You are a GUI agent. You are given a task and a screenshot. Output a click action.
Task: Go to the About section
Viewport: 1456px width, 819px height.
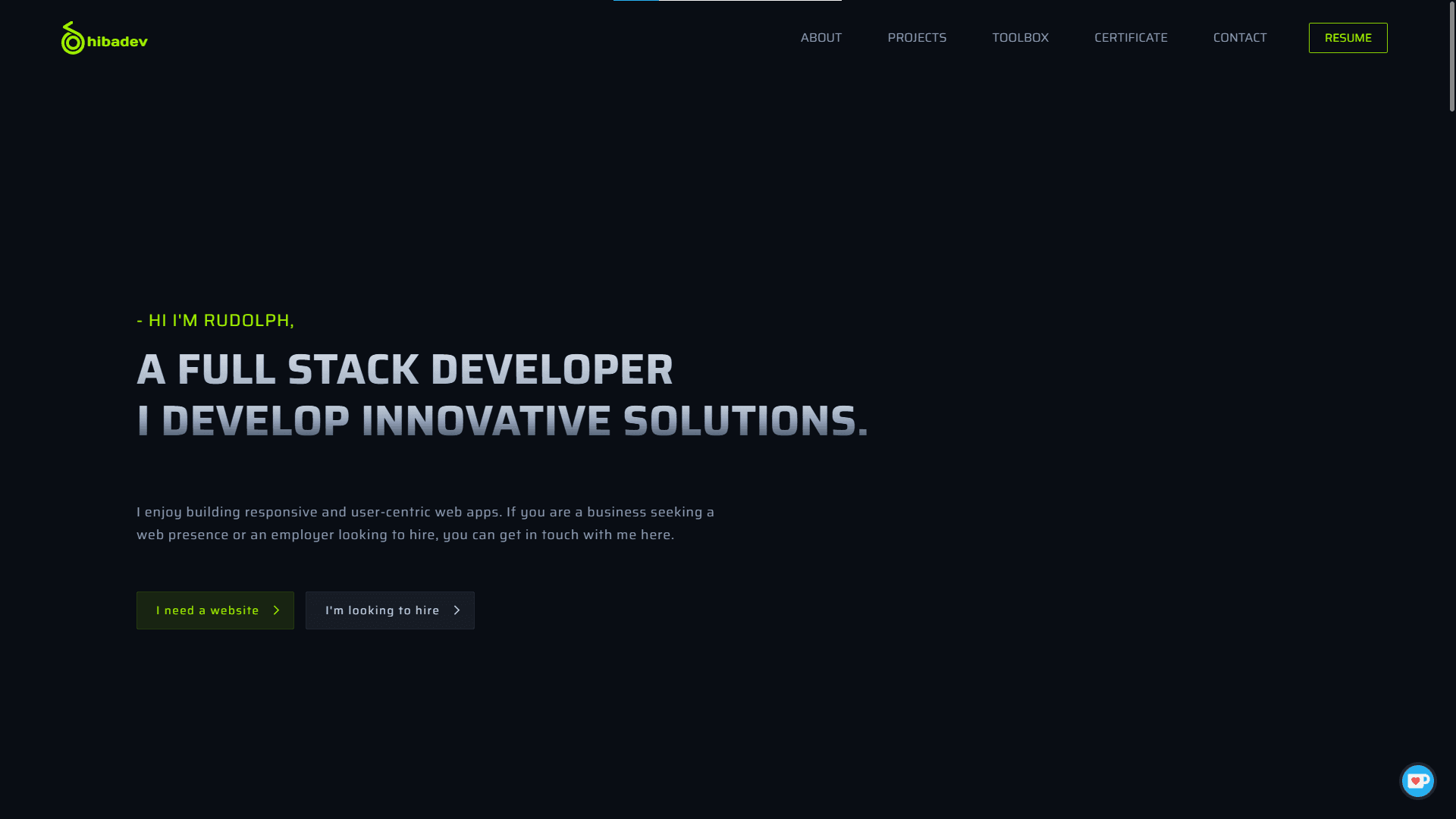(x=821, y=38)
